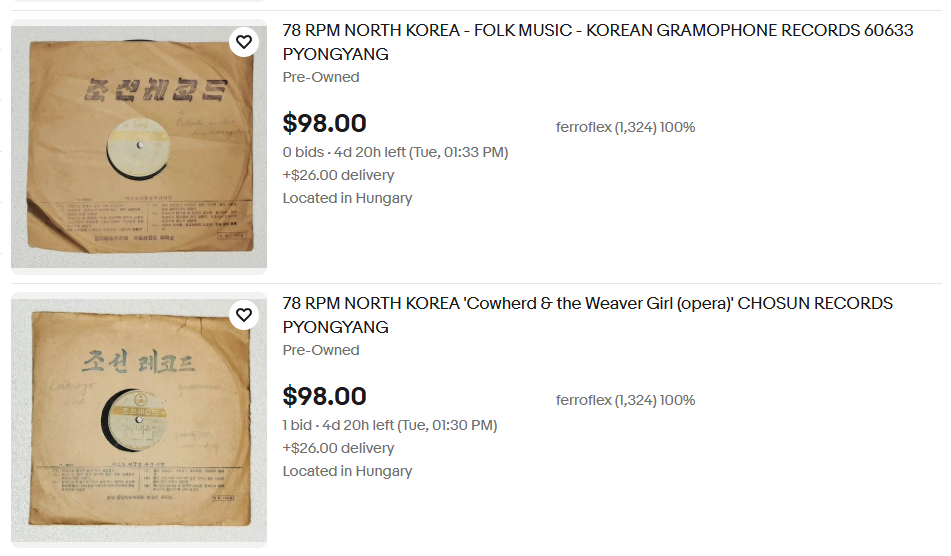Click 'Pre-Owned' condition under Folk Music title
Viewport: 951px width, 556px height.
(x=320, y=77)
